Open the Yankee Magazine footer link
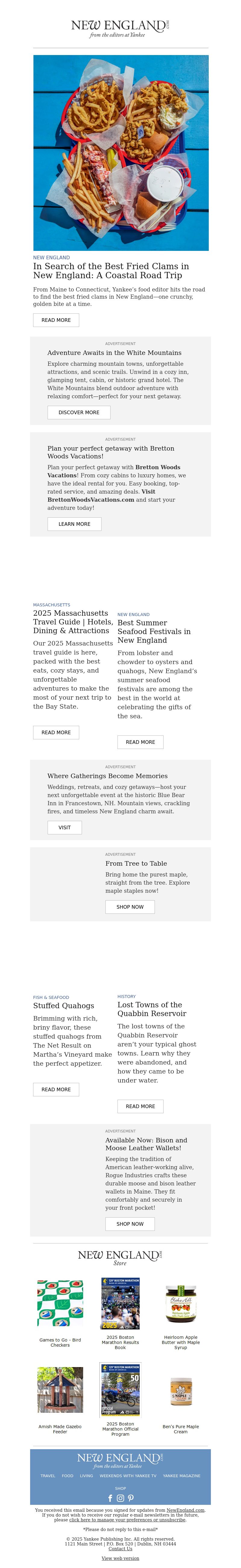The height and width of the screenshot is (1568, 241). (182, 1476)
